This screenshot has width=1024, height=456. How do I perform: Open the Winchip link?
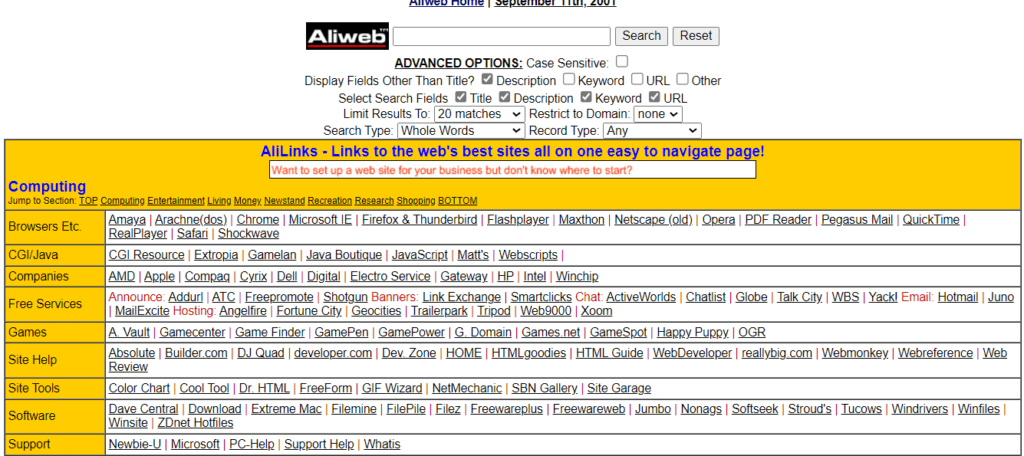pyautogui.click(x=577, y=277)
